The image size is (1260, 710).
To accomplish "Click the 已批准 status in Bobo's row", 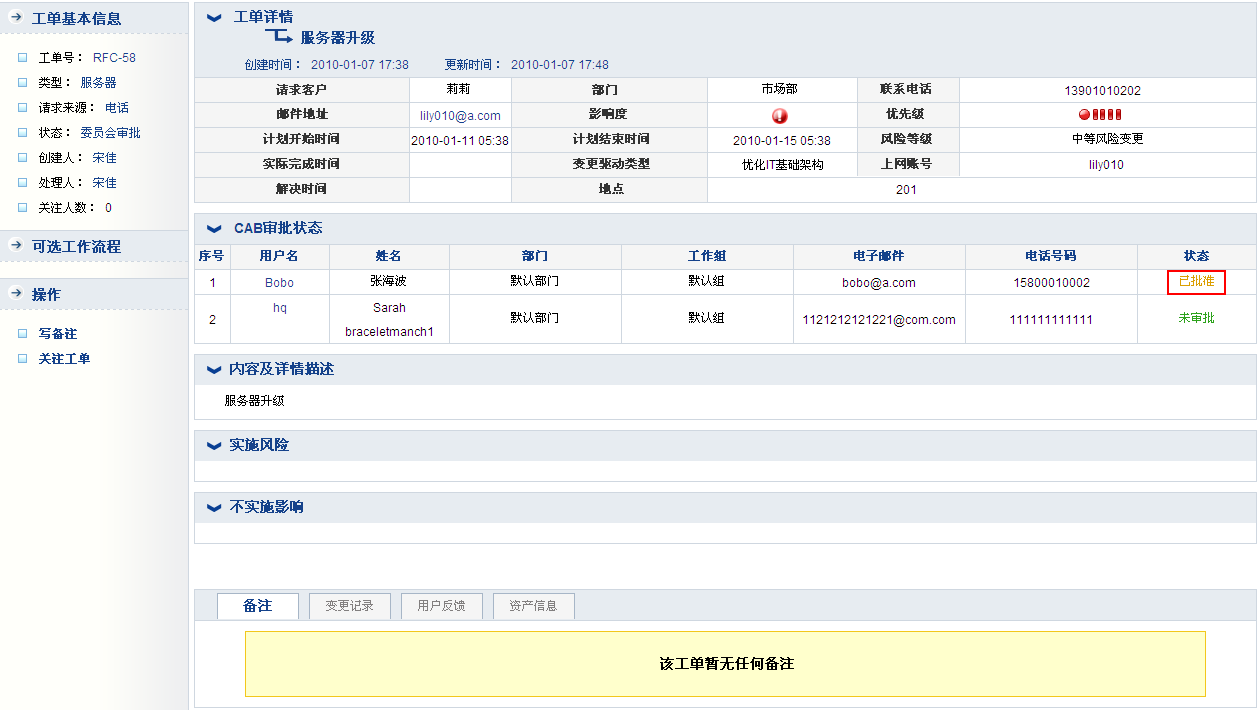I will tap(1196, 282).
